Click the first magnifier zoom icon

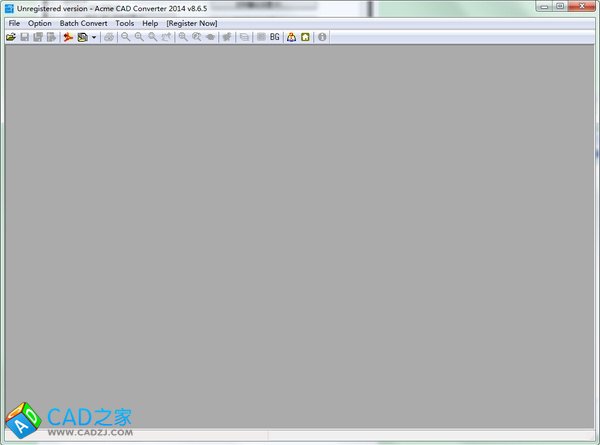(x=125, y=37)
